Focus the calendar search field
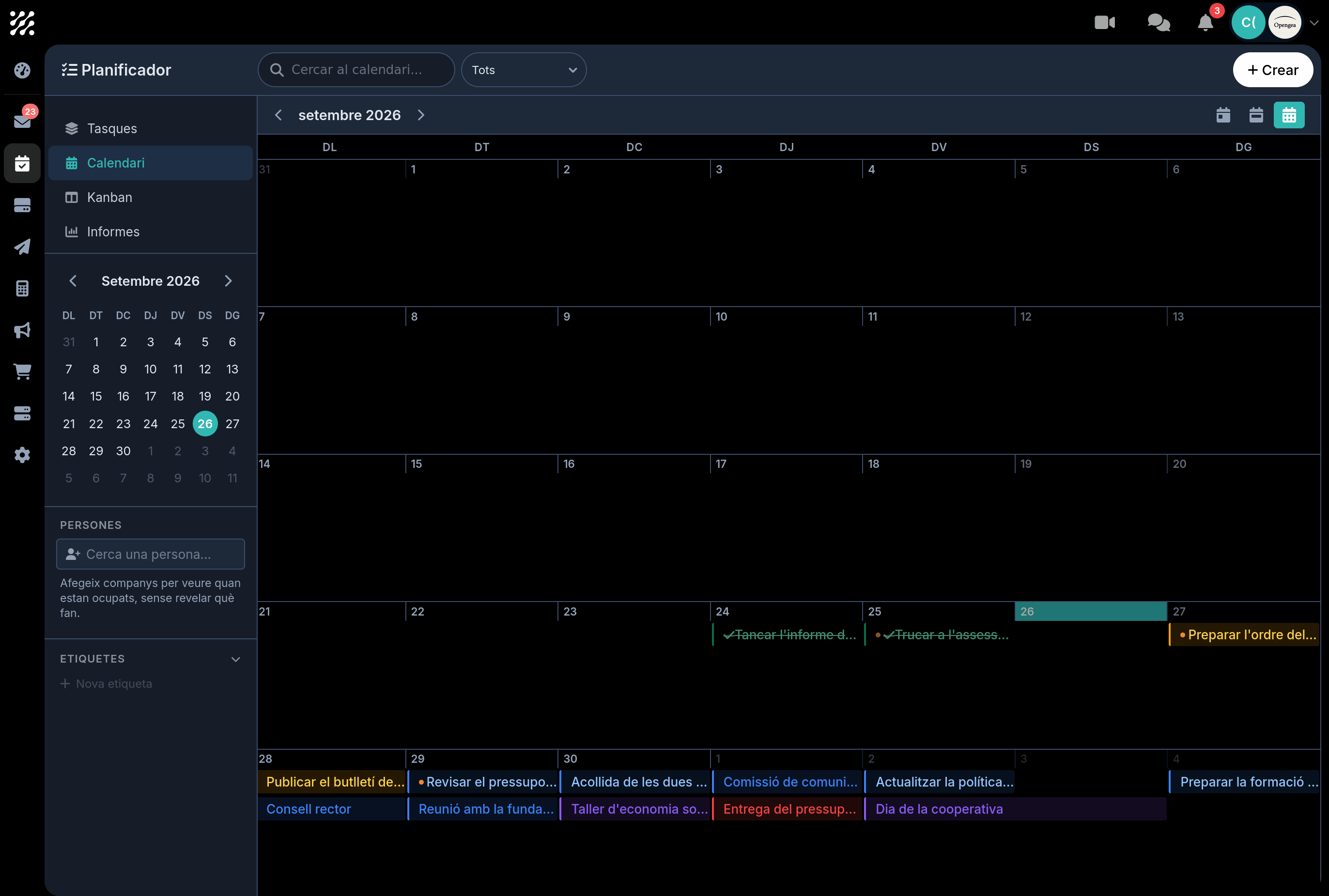The height and width of the screenshot is (896, 1329). coord(356,70)
